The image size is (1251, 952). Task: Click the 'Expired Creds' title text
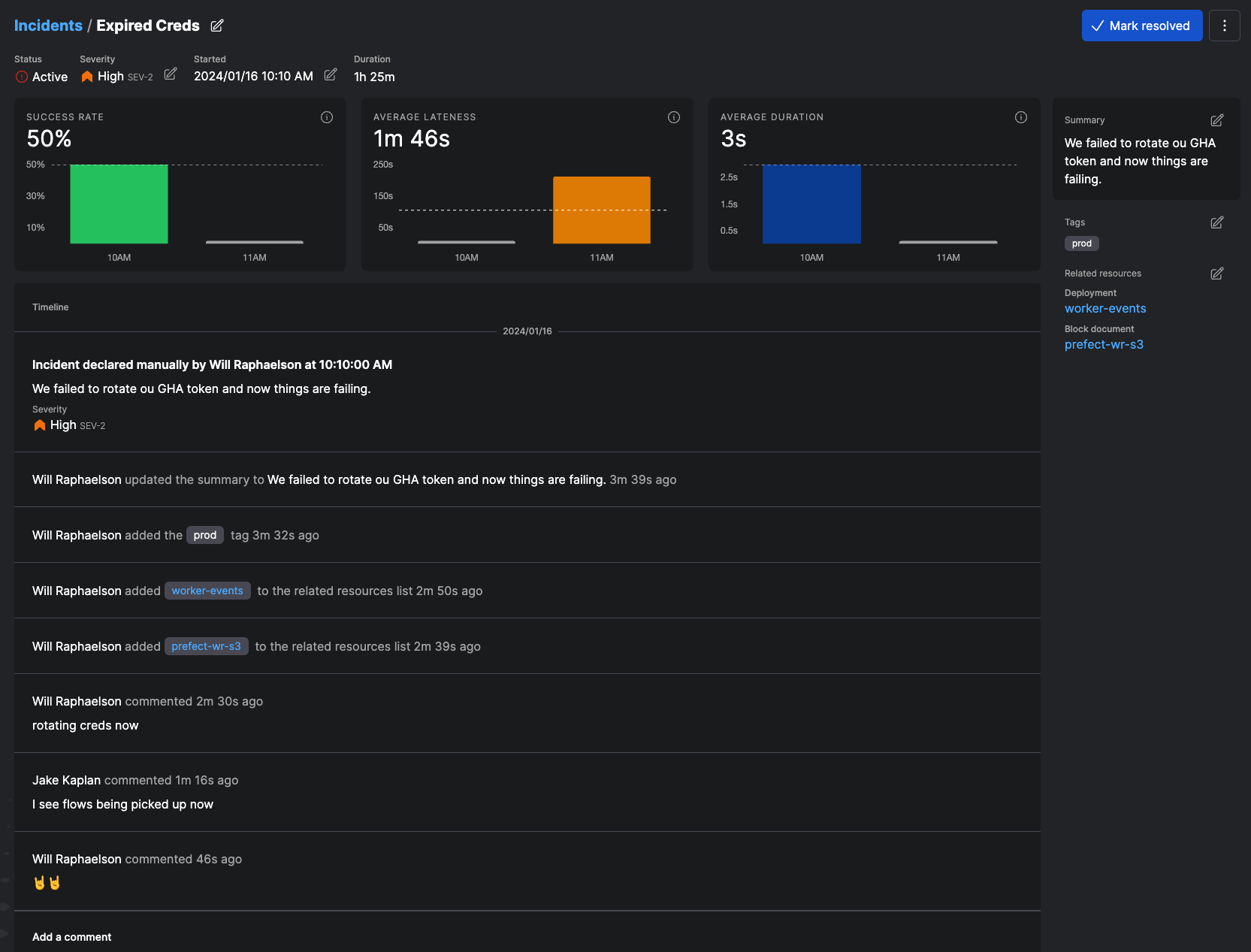click(x=148, y=26)
